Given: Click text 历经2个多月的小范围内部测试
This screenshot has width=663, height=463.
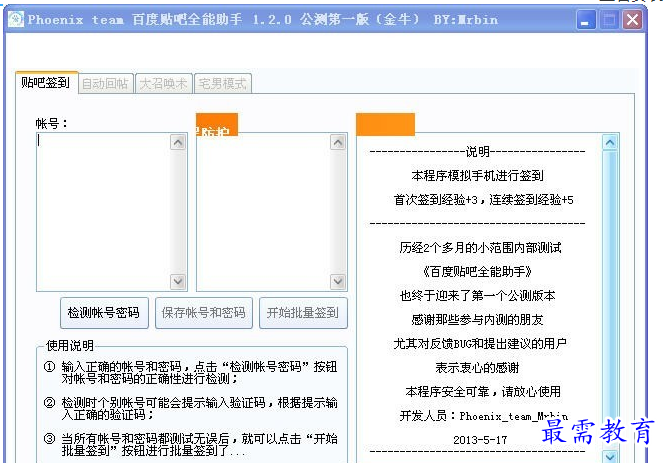Looking at the screenshot, I should (480, 247).
